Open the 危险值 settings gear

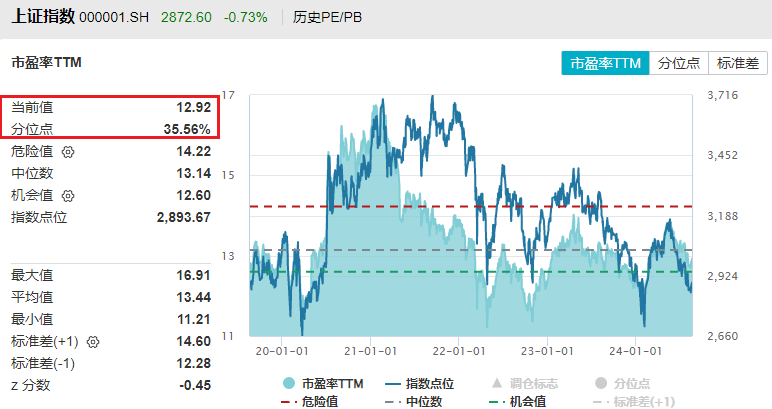coord(69,152)
